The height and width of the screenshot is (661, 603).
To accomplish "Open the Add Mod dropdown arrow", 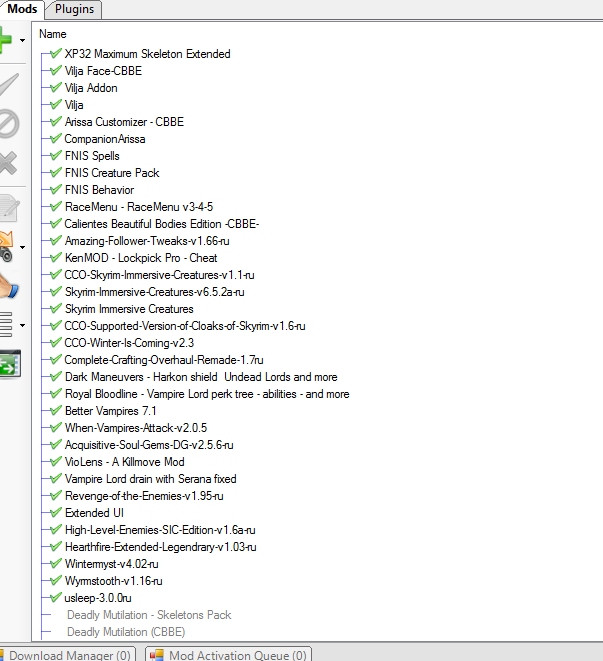I will tap(22, 40).
